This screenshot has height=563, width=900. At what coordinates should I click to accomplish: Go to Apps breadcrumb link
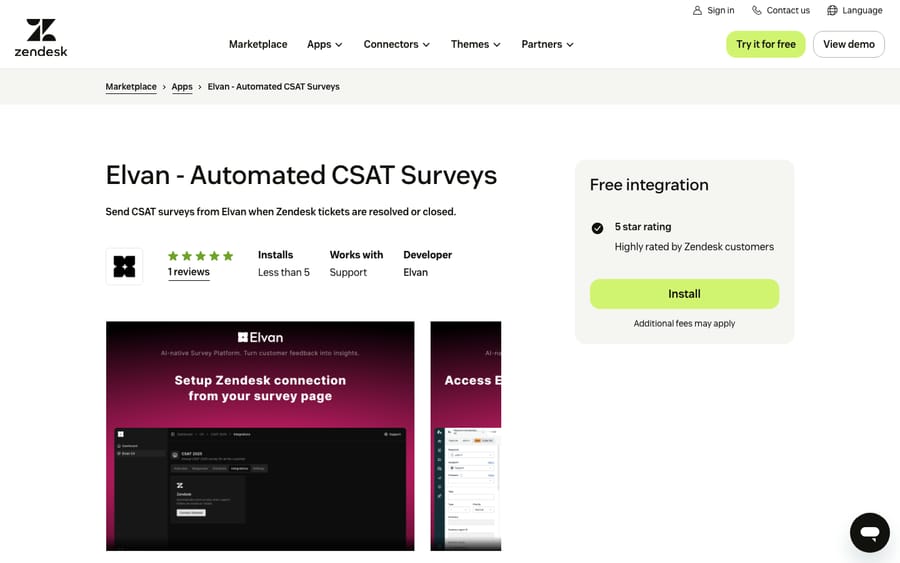pos(182,87)
